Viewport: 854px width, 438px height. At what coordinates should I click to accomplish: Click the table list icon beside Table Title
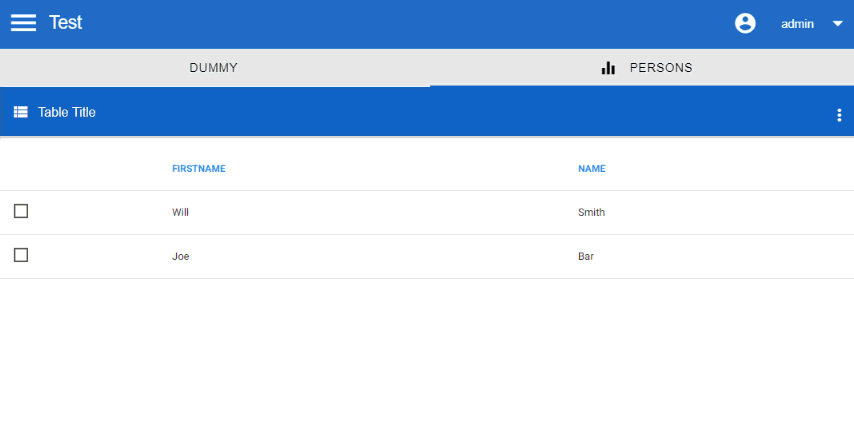pyautogui.click(x=21, y=112)
